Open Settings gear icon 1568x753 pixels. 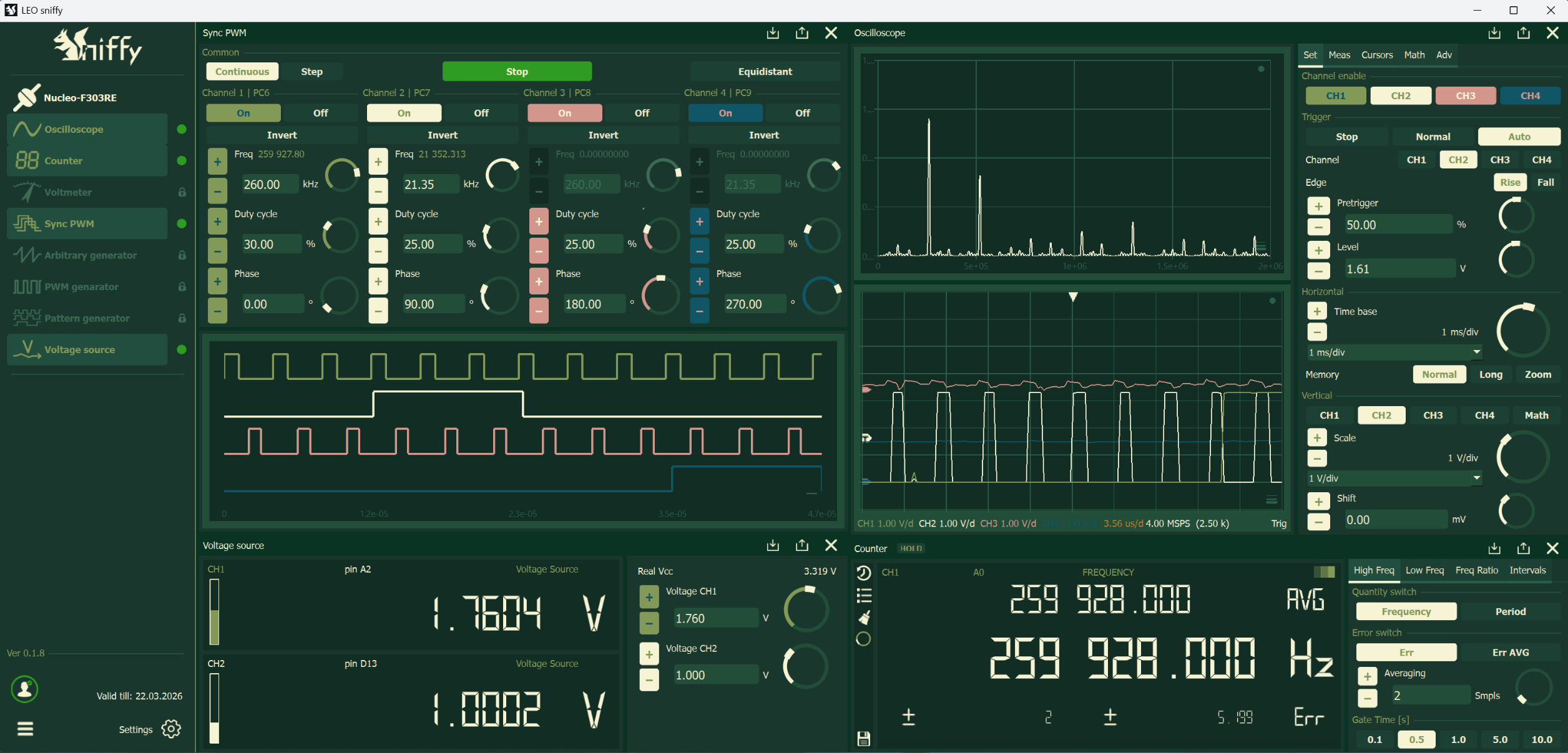click(x=171, y=729)
